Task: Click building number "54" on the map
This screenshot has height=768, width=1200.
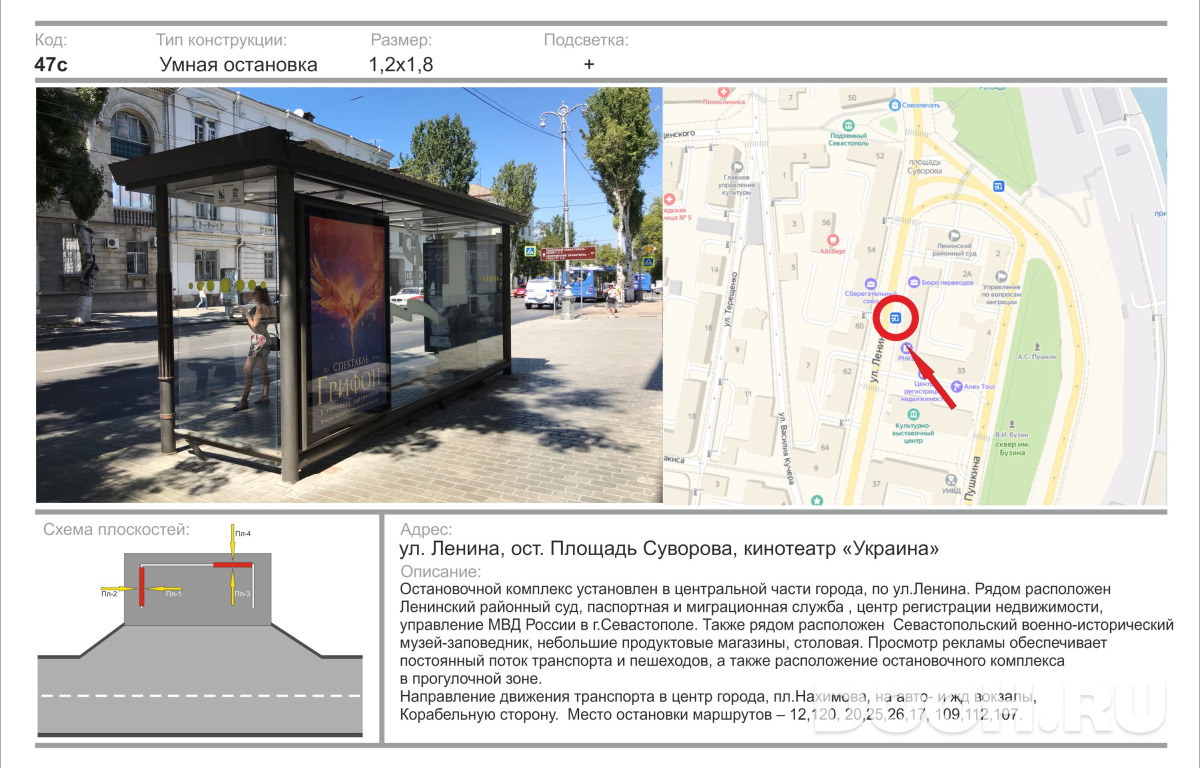Action: coord(871,250)
